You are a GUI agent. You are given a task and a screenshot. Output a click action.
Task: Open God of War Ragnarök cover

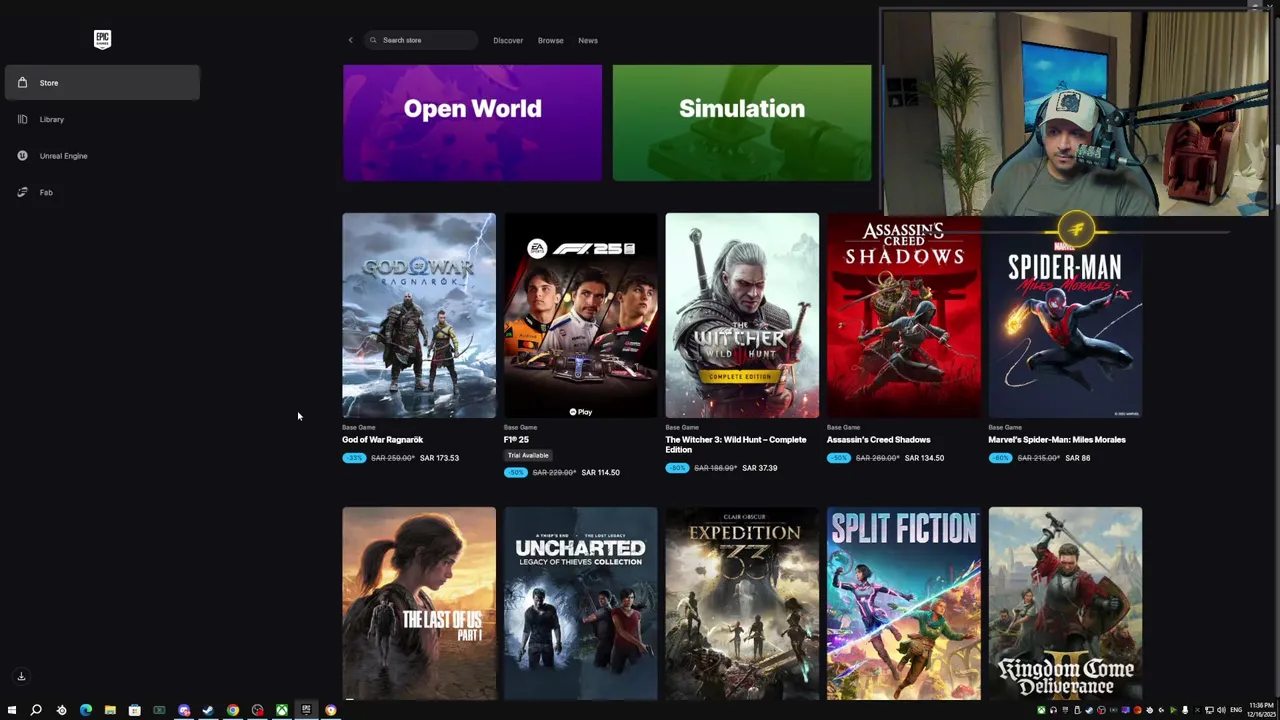click(419, 315)
